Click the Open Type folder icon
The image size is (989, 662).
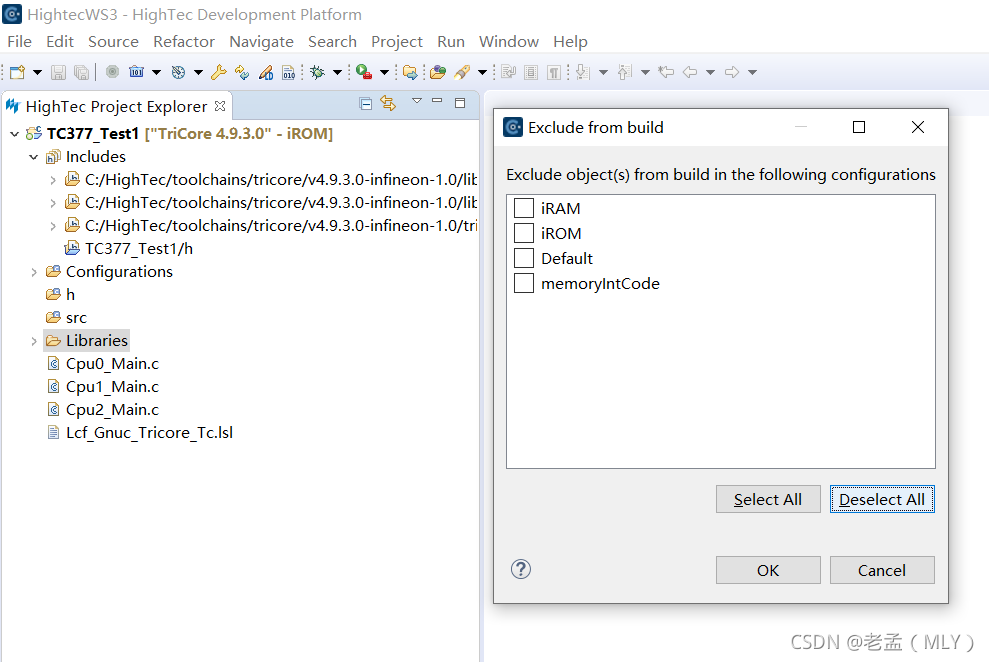(x=438, y=72)
